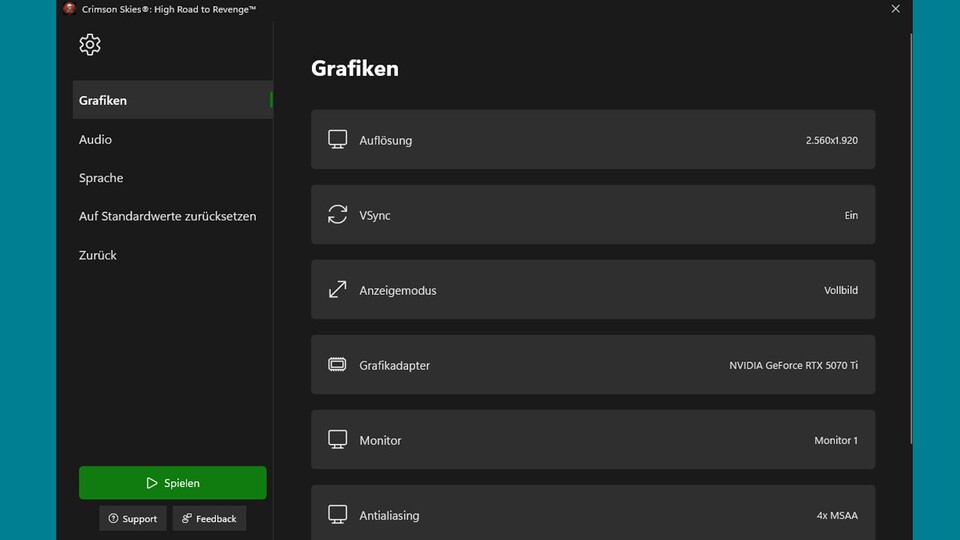
Task: Toggle VSync setting showing Ein
Action: tap(851, 216)
